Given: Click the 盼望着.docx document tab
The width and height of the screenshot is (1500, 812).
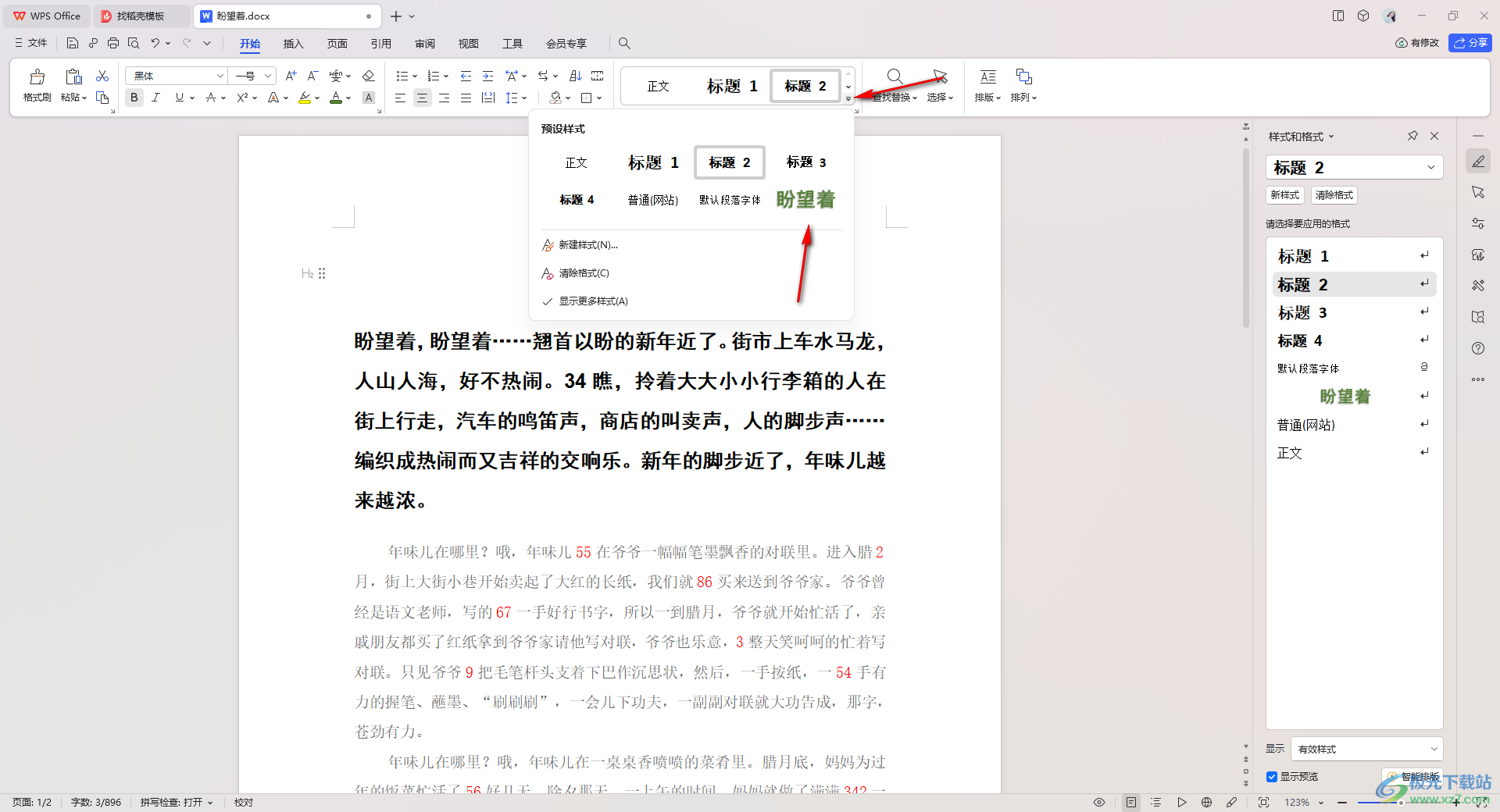Looking at the screenshot, I should (x=286, y=16).
